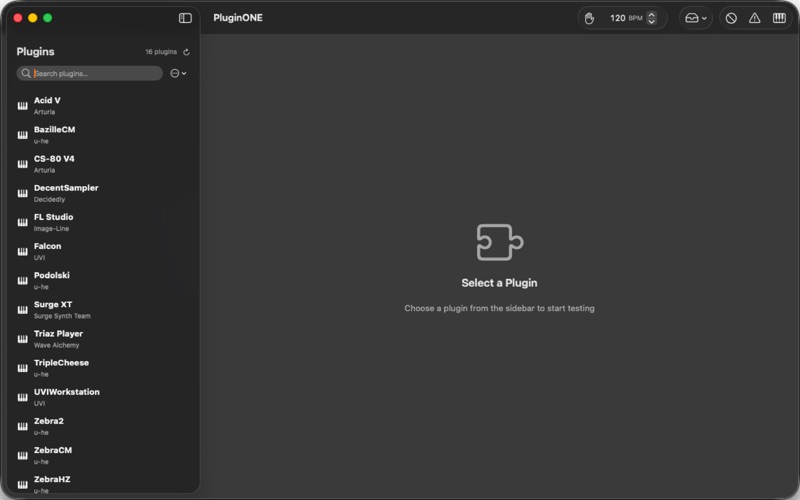Select the FL Studio plugin
The image size is (800, 500).
(x=102, y=222)
